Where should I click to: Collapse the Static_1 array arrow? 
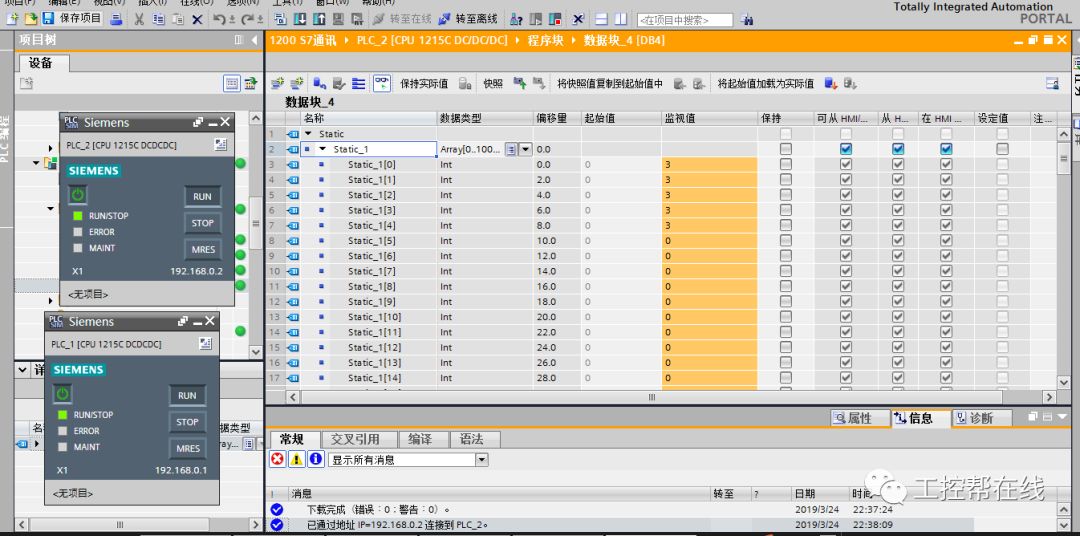click(x=322, y=149)
